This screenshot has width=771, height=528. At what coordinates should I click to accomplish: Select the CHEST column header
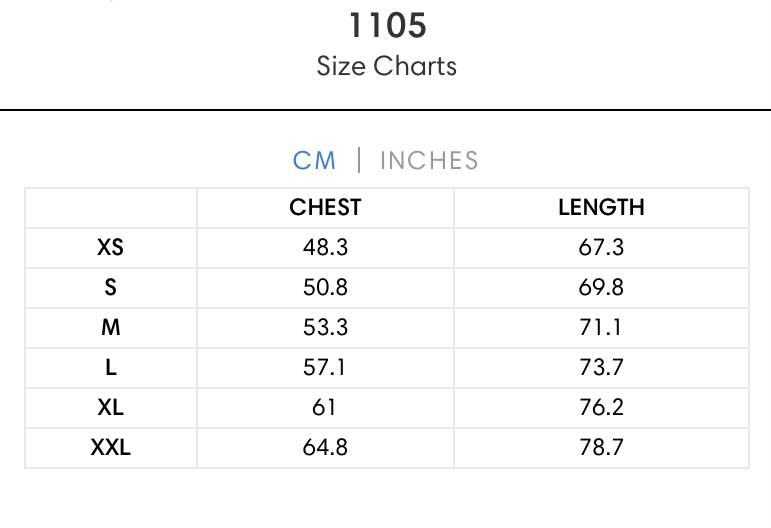point(325,207)
